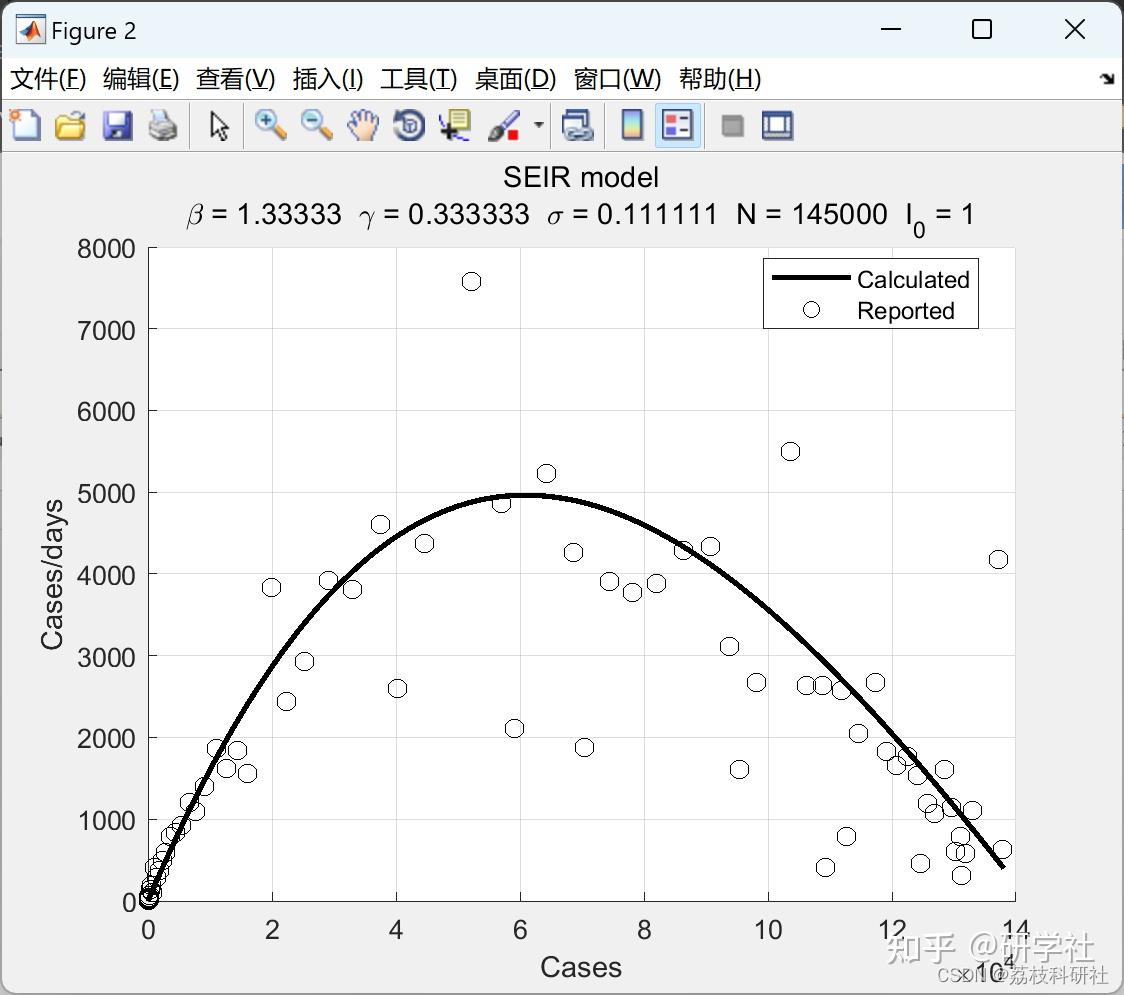Select the Calculated entry in legend
This screenshot has height=995, width=1124.
pyautogui.click(x=870, y=279)
